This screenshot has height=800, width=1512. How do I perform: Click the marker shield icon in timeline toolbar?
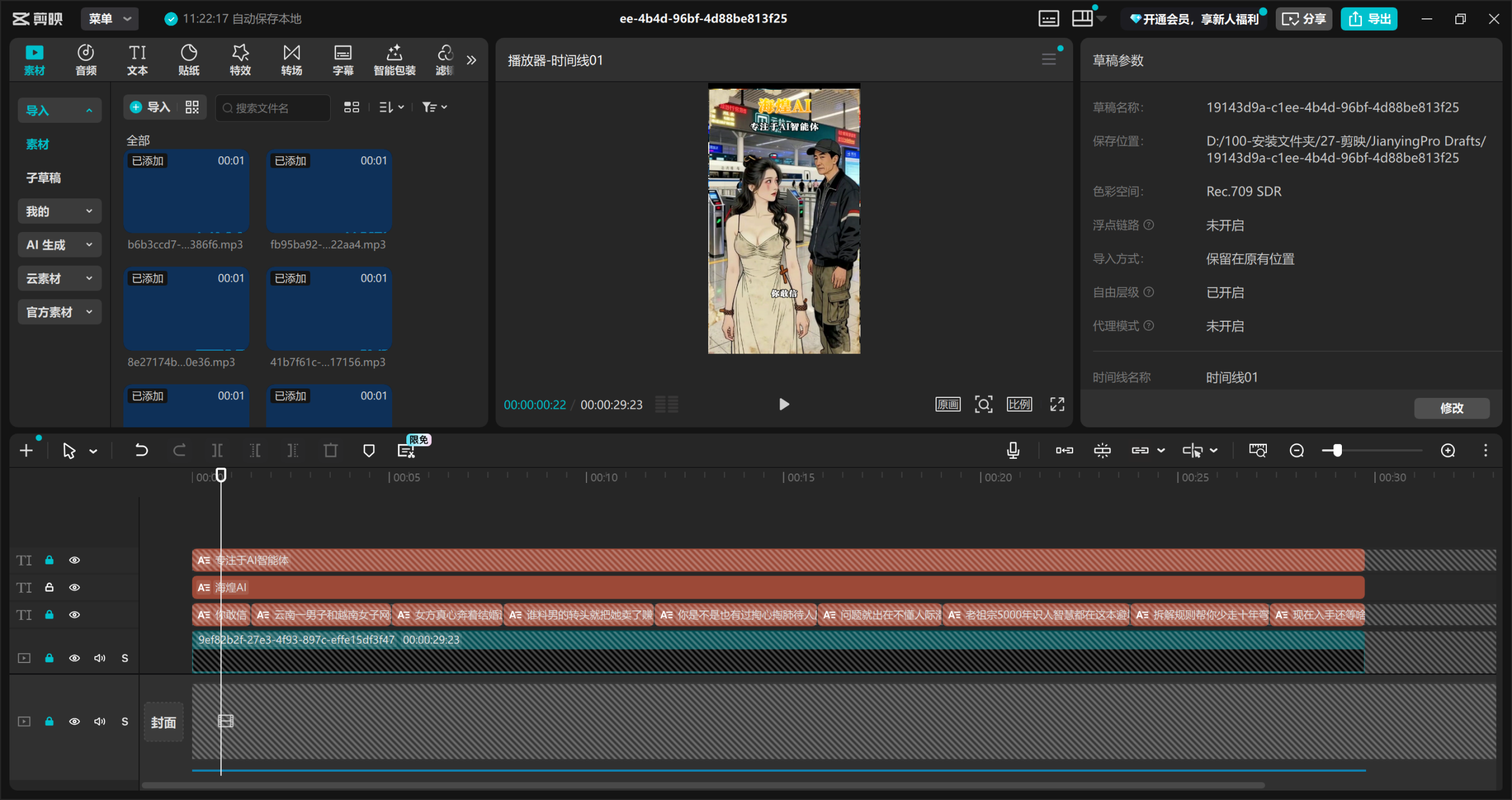pyautogui.click(x=369, y=451)
